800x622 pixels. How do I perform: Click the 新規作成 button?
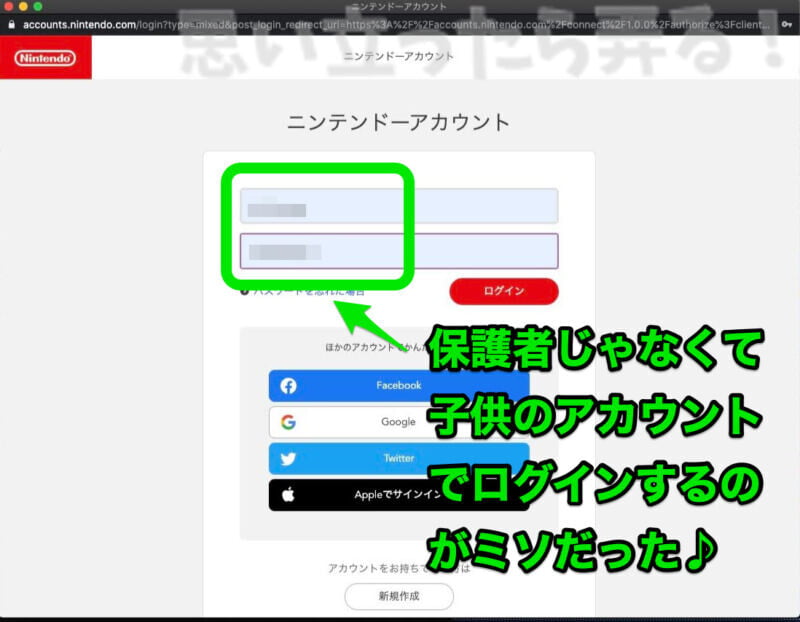coord(399,596)
